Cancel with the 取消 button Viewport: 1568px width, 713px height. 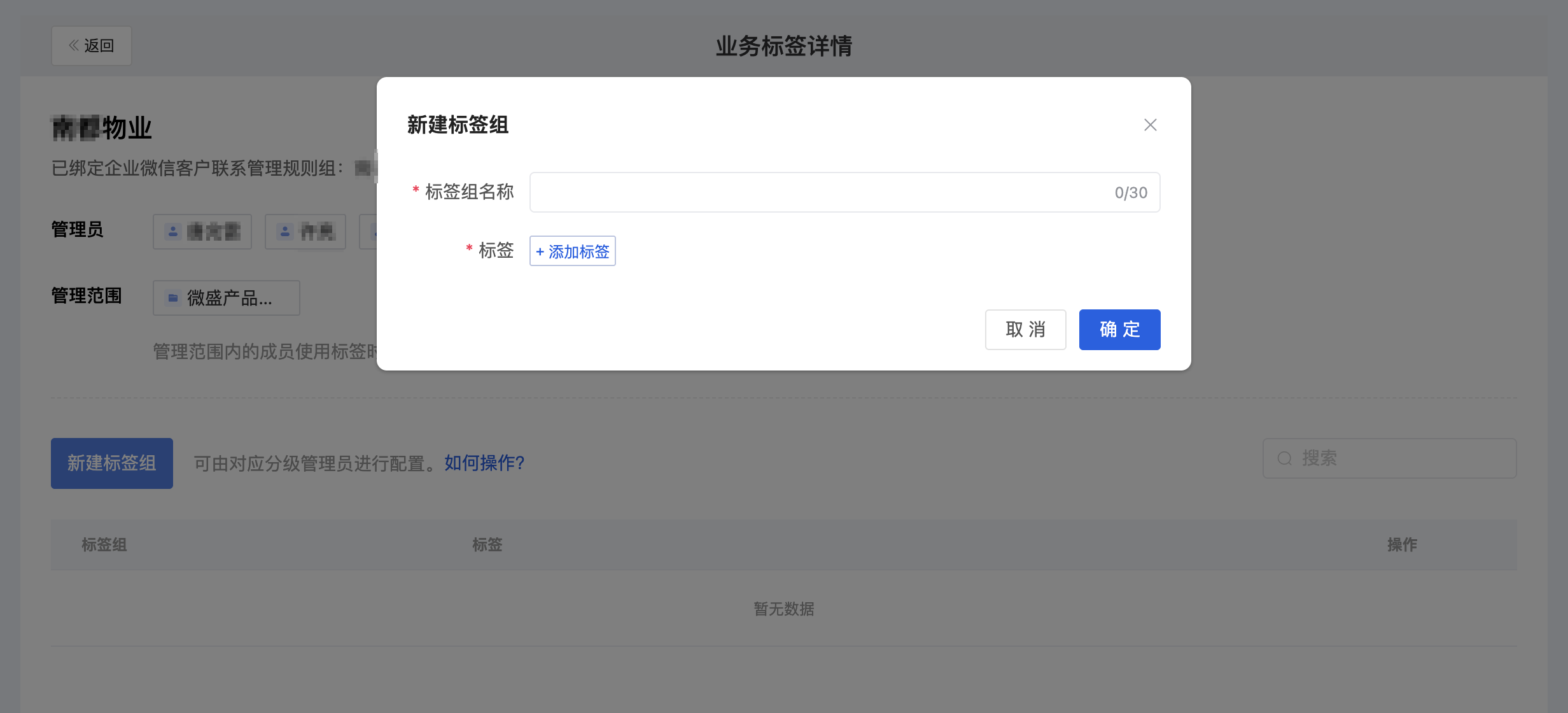(1025, 330)
